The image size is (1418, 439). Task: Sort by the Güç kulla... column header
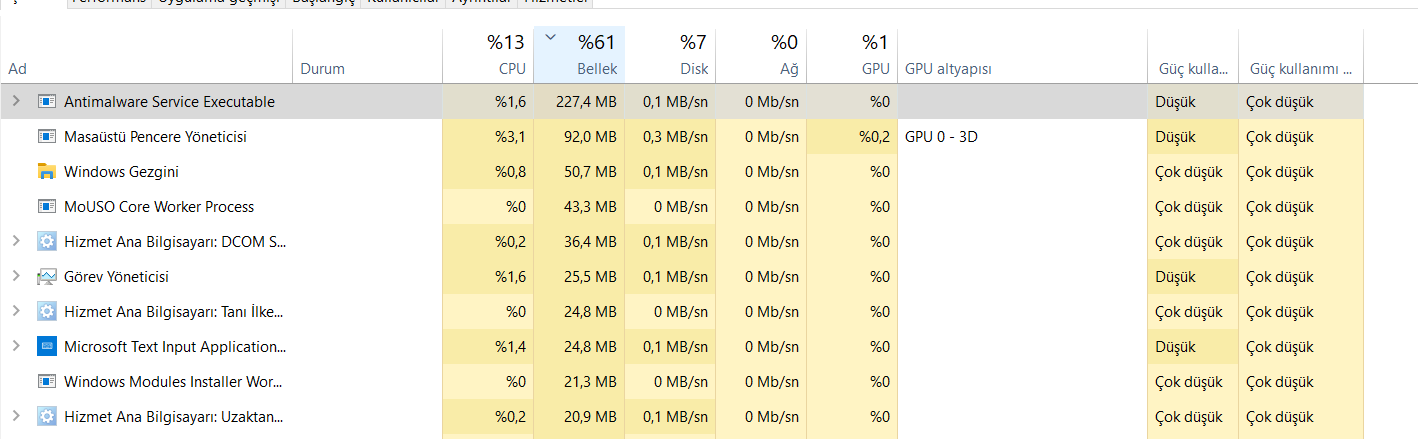(x=1193, y=55)
